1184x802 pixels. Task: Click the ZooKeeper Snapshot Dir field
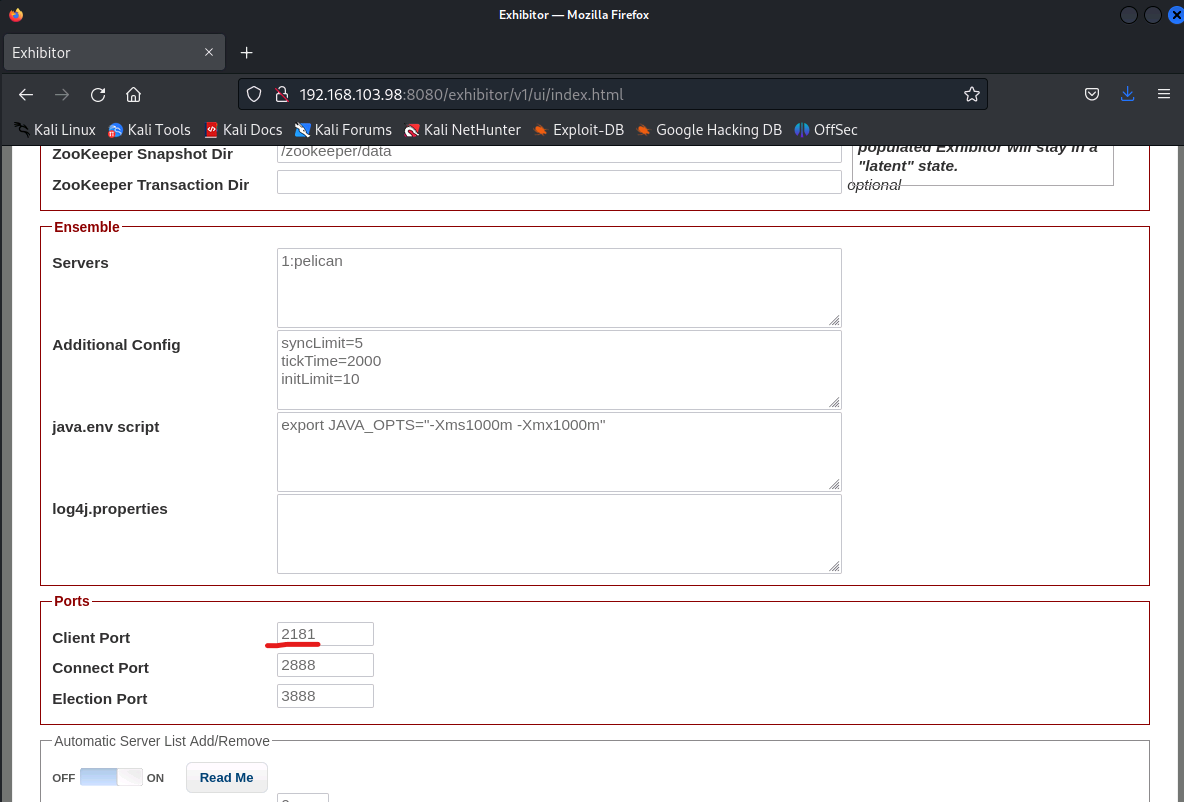[559, 153]
